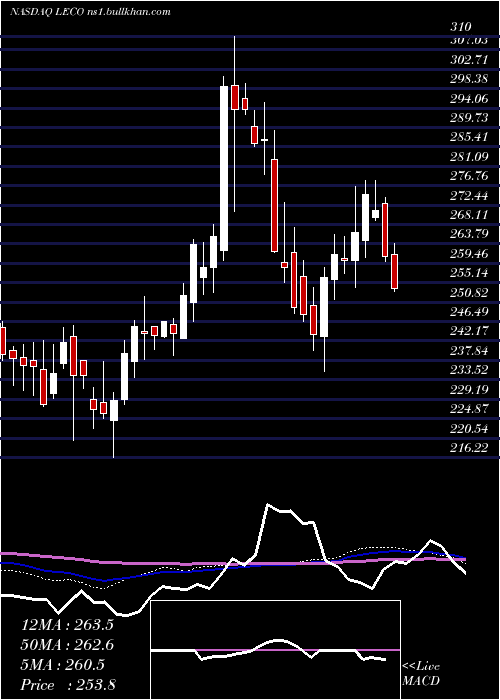
Task: Select the 220.54 price axis label
Action: (468, 429)
